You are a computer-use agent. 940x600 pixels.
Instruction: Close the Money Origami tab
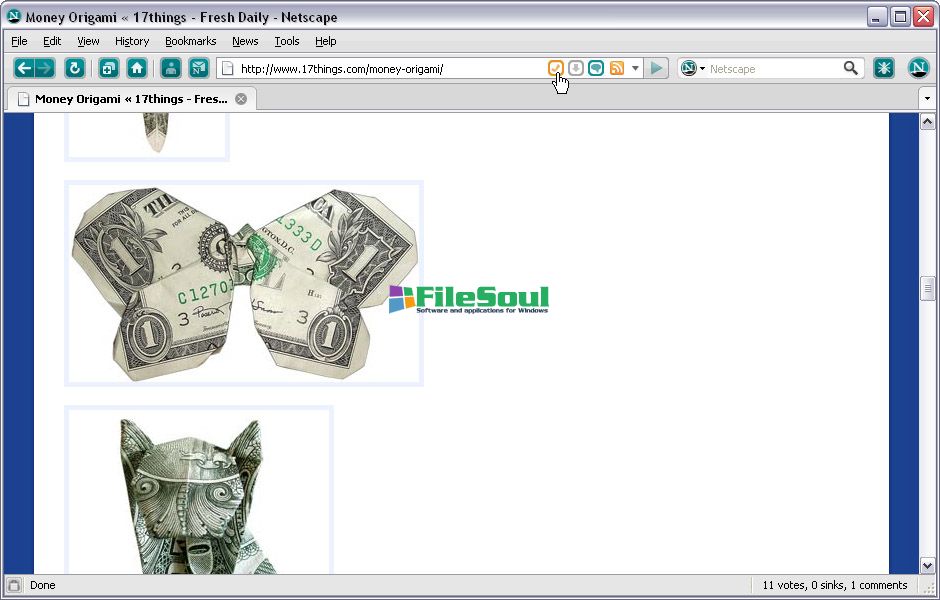[x=241, y=99]
